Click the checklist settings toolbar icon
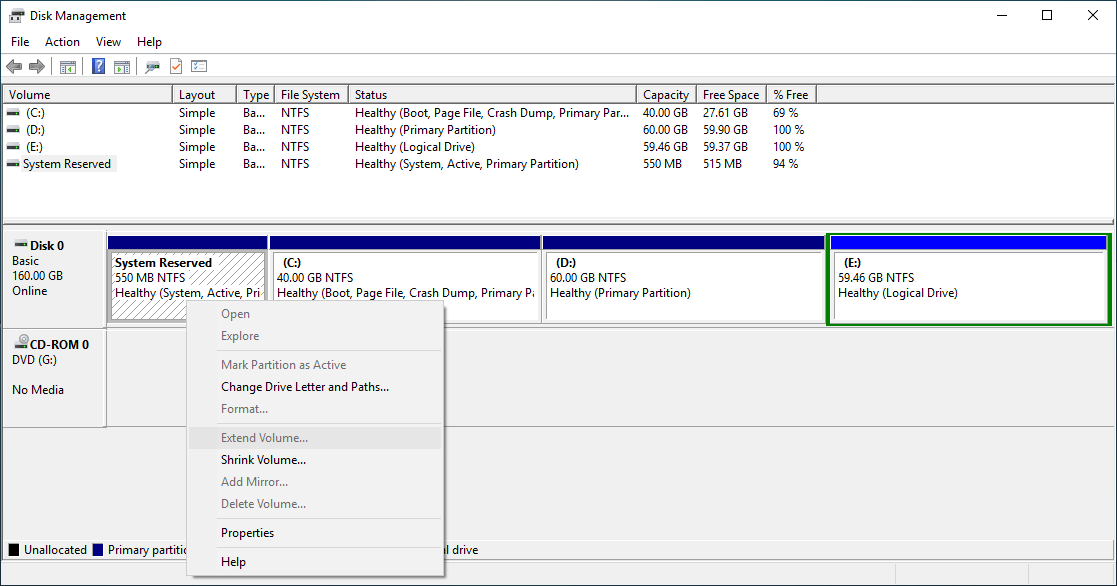This screenshot has width=1117, height=586. 199,67
